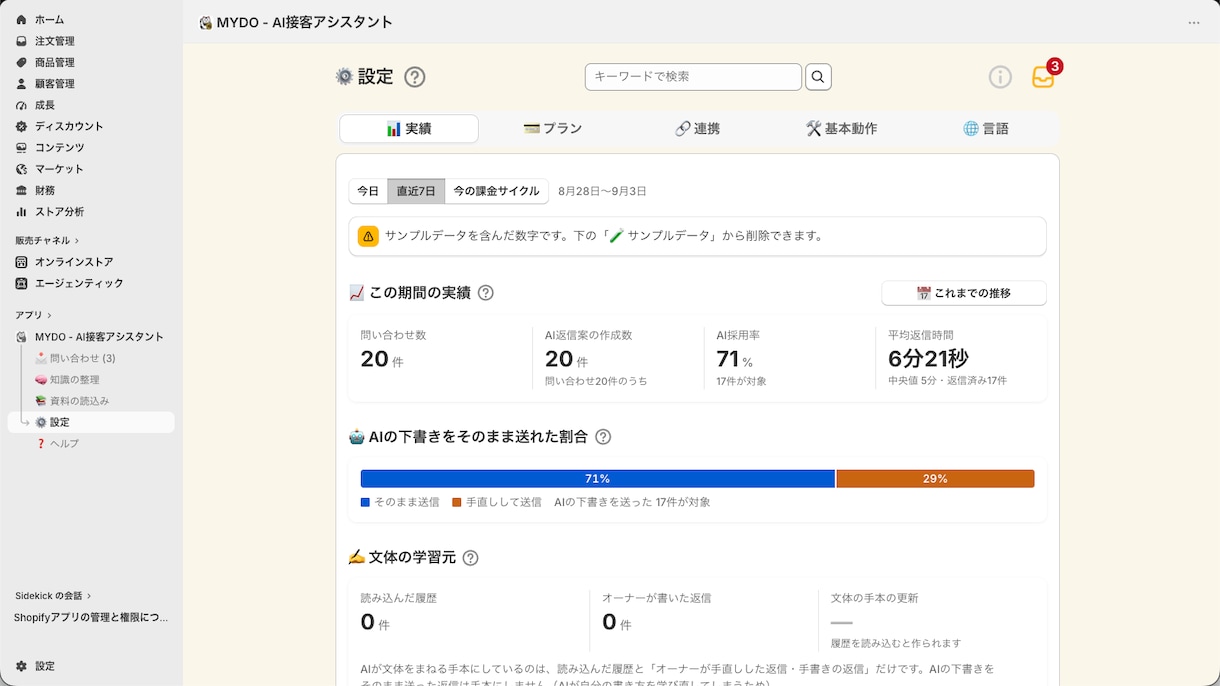Click orange 手直しして送信 legend swatch
The height and width of the screenshot is (686, 1220).
coord(457,502)
